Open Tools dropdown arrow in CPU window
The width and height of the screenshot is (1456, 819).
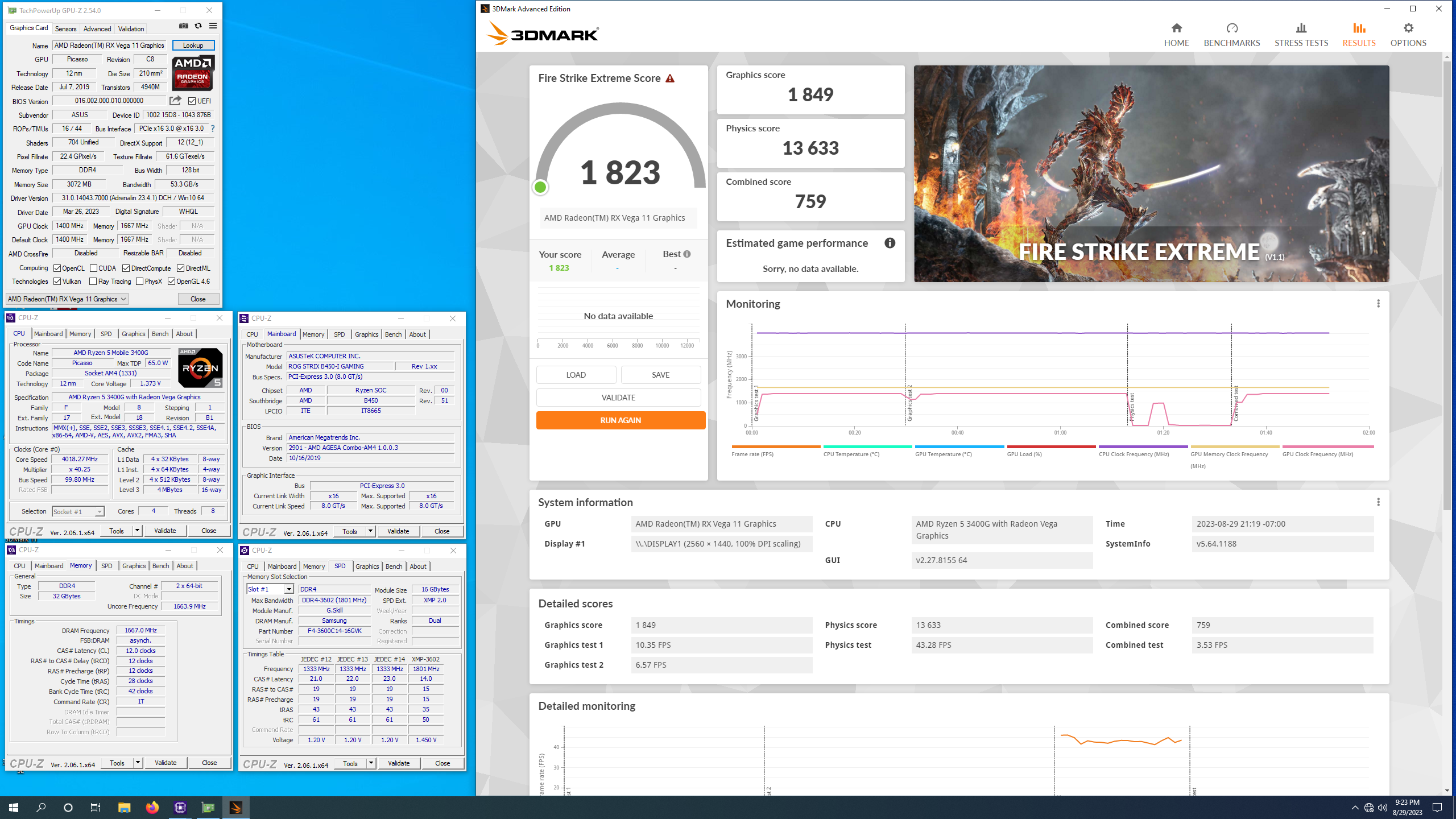pos(137,531)
